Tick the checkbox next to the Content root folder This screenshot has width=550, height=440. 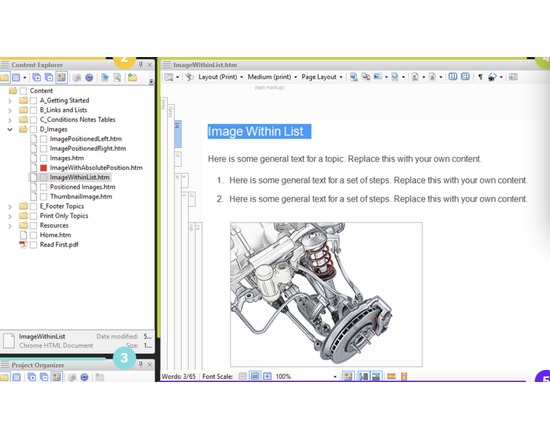coord(23,91)
